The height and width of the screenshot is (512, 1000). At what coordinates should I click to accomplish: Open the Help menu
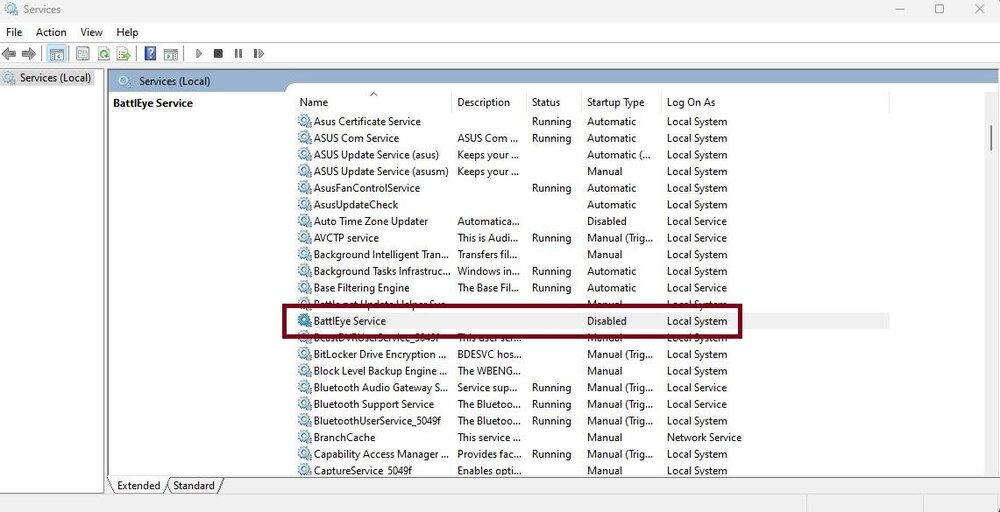(127, 32)
